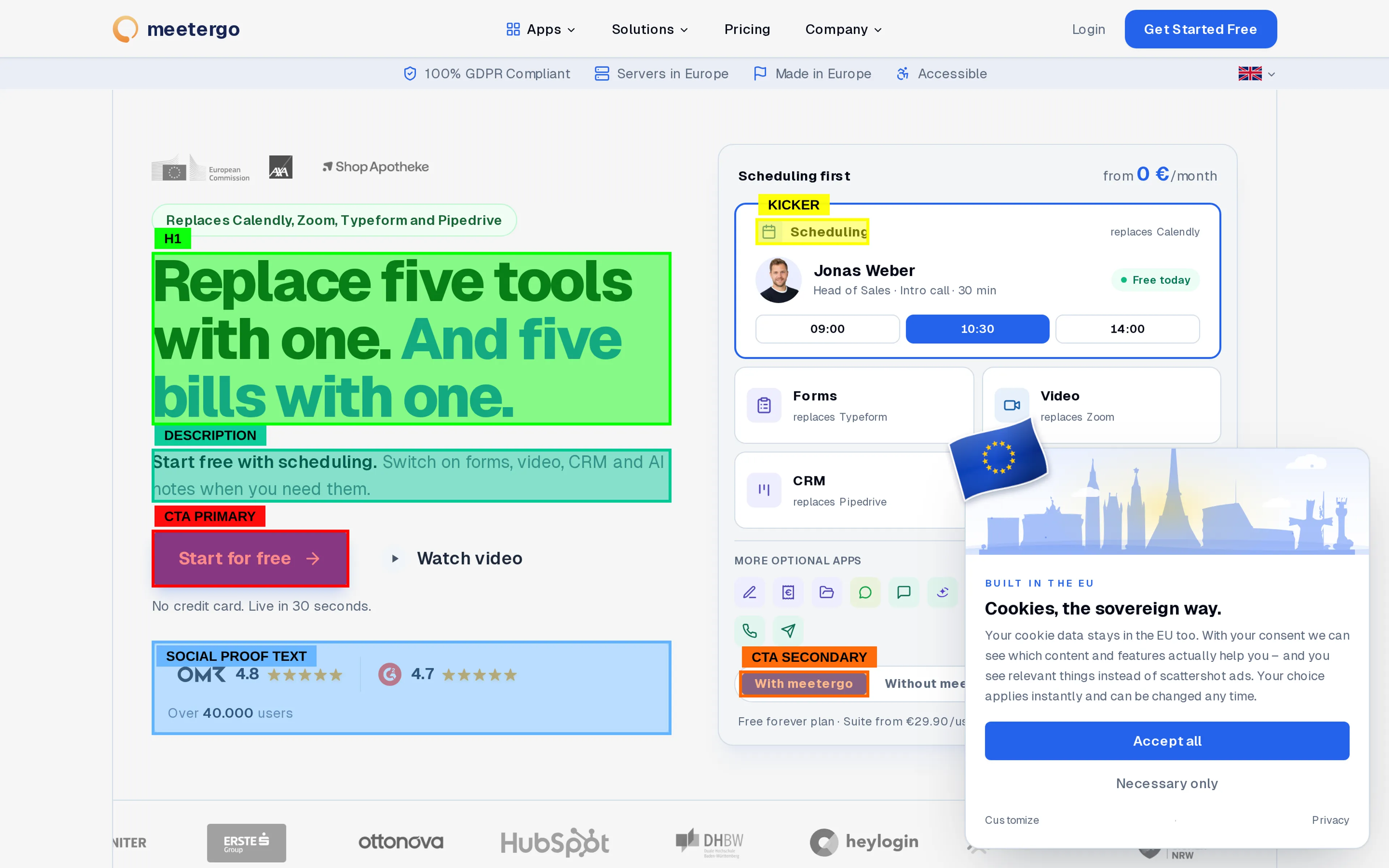This screenshot has height=868, width=1389.
Task: Expand the Company dropdown menu
Action: click(x=843, y=29)
